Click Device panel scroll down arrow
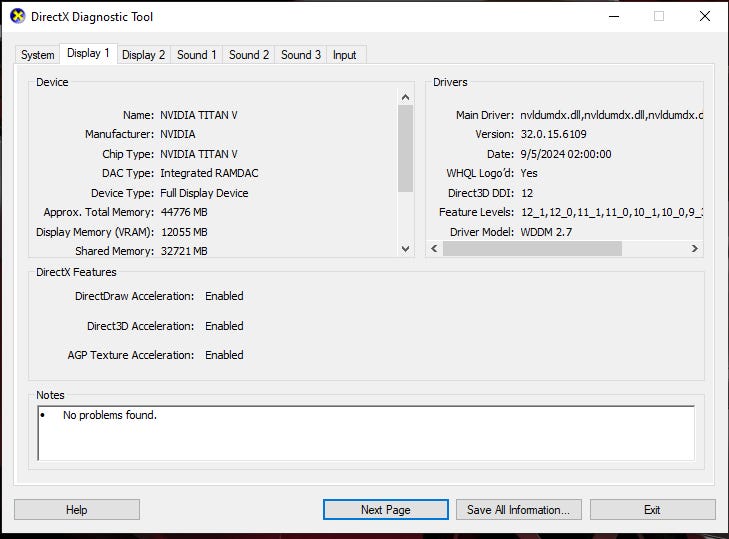The width and height of the screenshot is (729, 539). point(405,249)
